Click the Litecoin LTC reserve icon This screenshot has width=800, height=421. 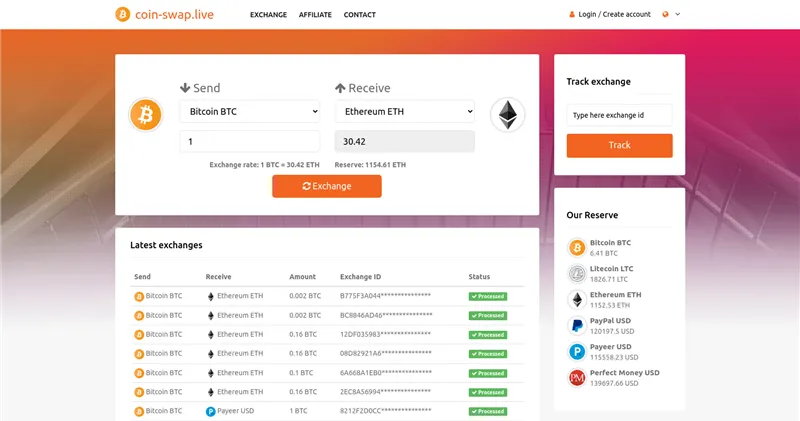pyautogui.click(x=577, y=273)
